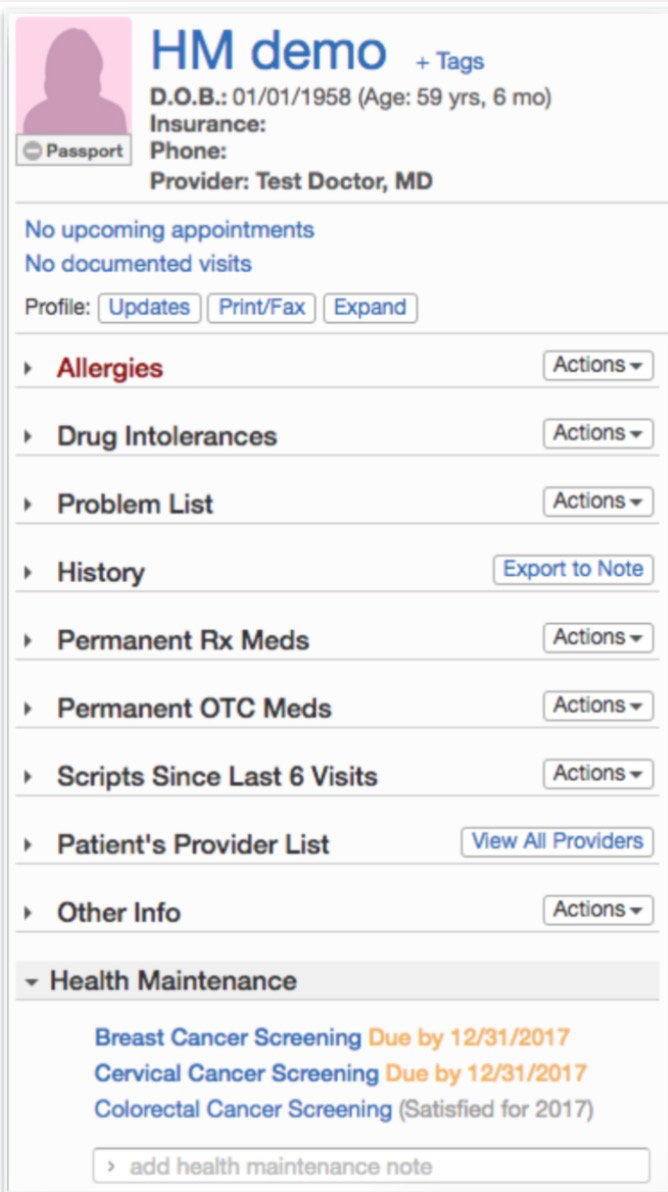Open the Allergies Actions menu

596,365
